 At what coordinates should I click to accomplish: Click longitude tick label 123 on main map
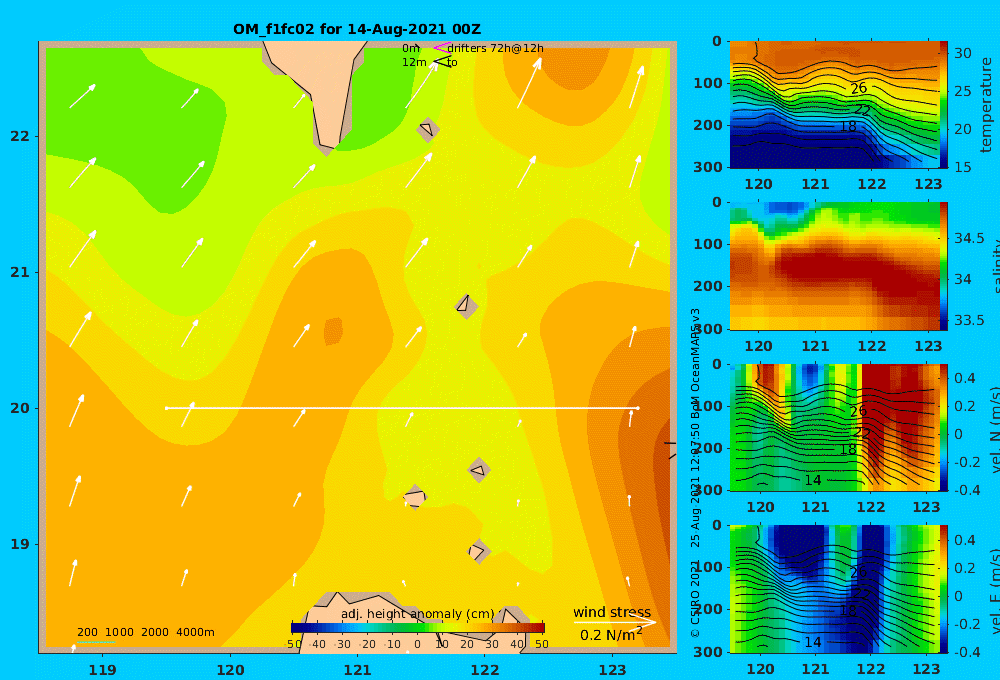(613, 670)
